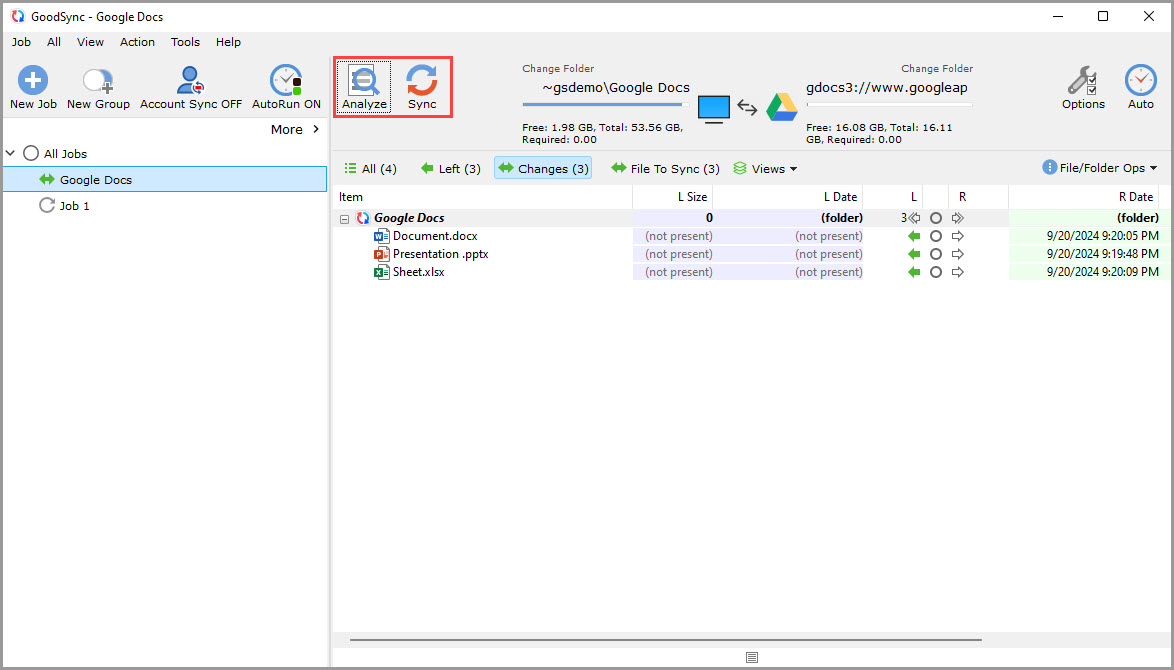Collapse the All Jobs tree
This screenshot has width=1174, height=670.
11,154
